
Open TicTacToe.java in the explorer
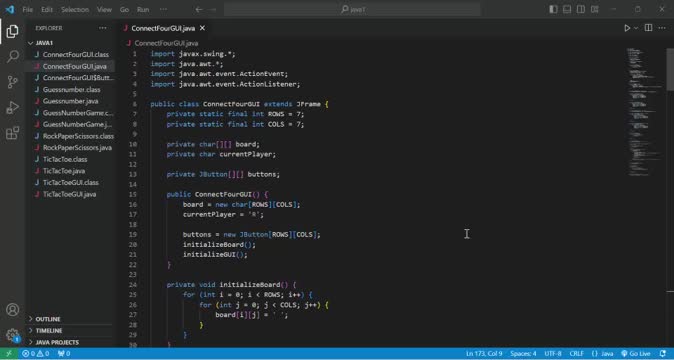pyautogui.click(x=64, y=171)
